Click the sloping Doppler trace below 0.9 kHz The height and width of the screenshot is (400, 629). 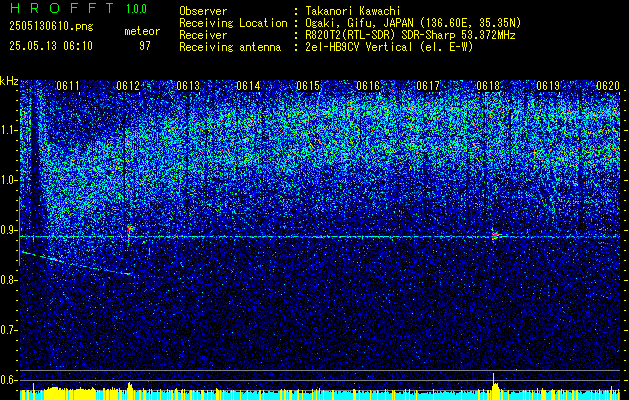76,263
